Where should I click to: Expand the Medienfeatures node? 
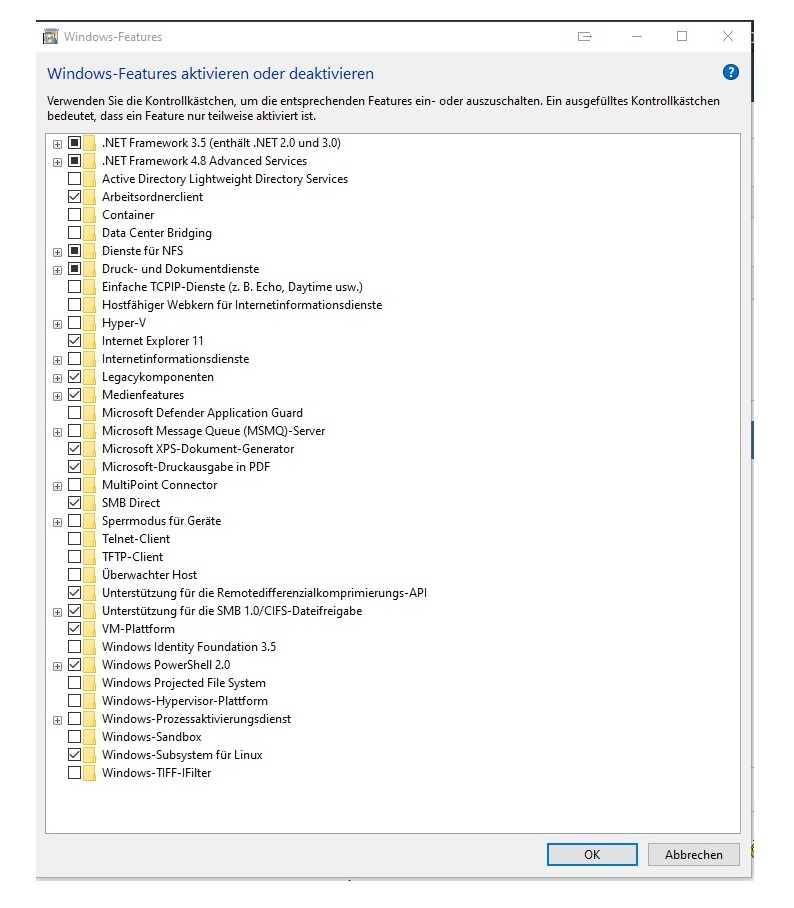click(x=57, y=396)
